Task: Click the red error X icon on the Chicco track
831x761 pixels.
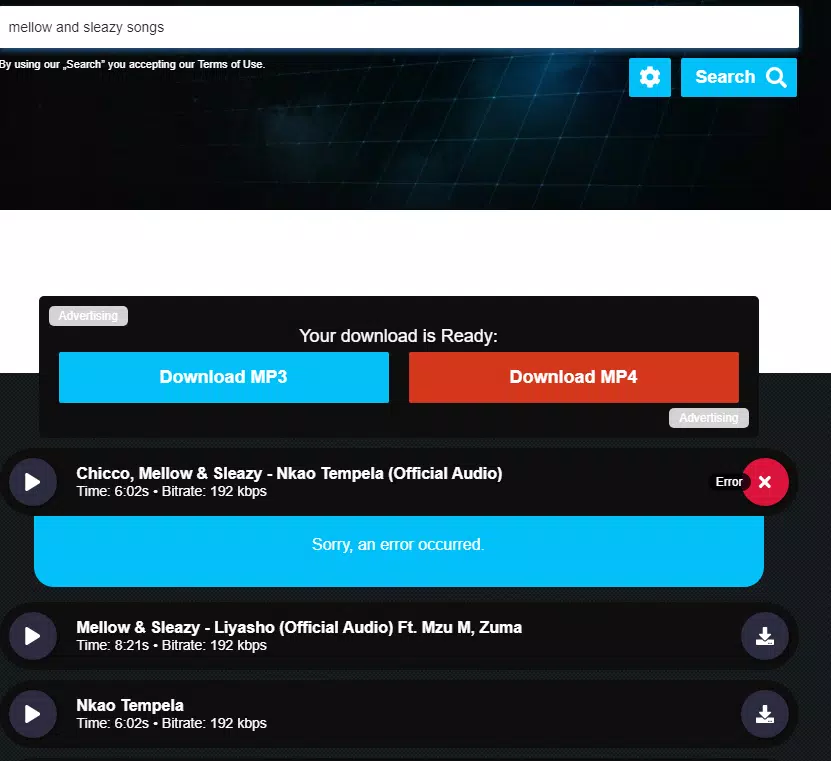Action: pyautogui.click(x=765, y=482)
